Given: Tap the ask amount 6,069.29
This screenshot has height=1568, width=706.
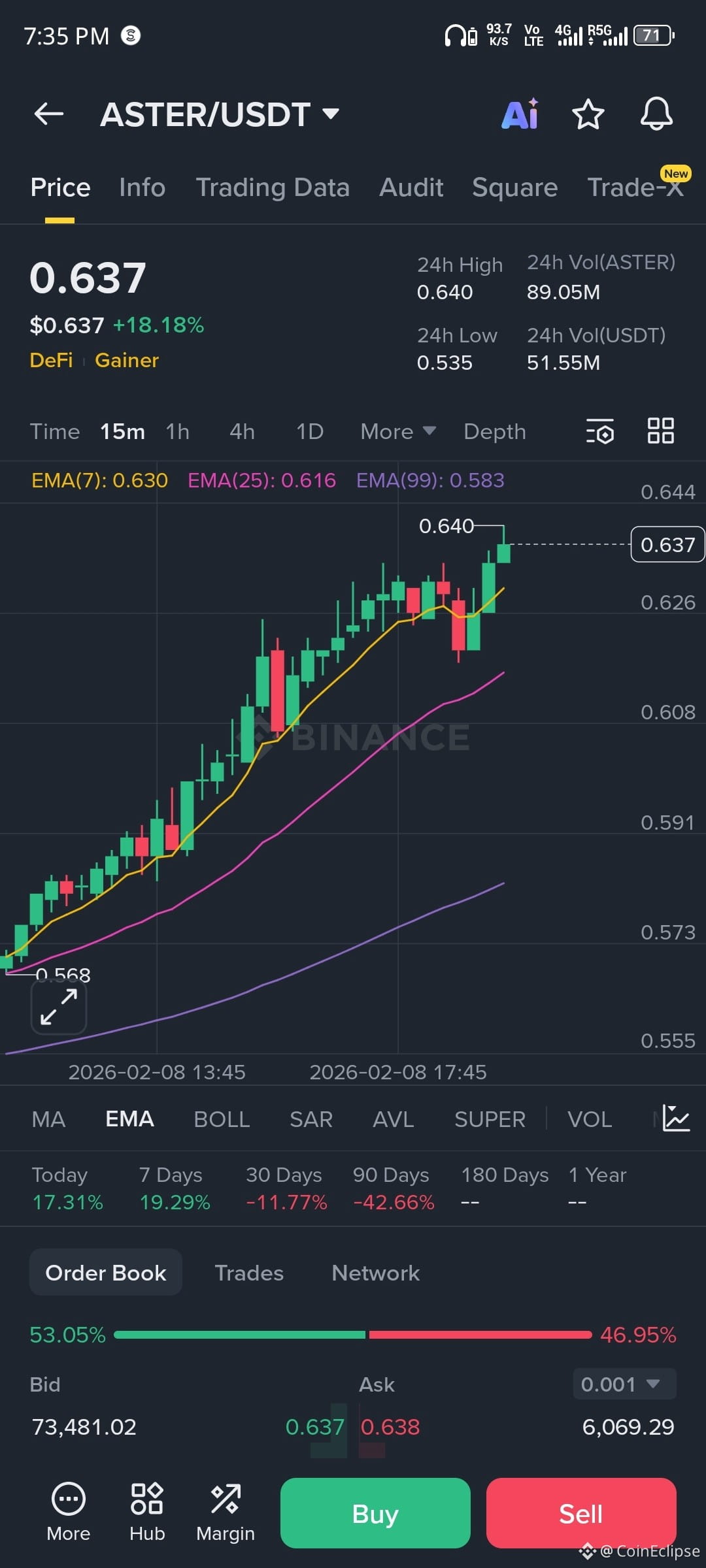Looking at the screenshot, I should coord(628,1427).
